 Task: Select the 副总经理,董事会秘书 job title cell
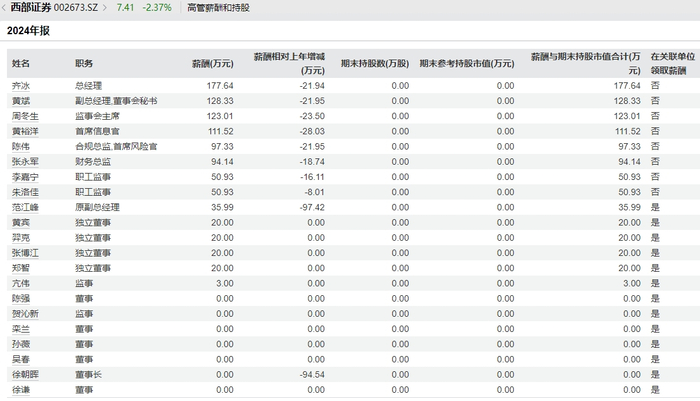[x=116, y=101]
